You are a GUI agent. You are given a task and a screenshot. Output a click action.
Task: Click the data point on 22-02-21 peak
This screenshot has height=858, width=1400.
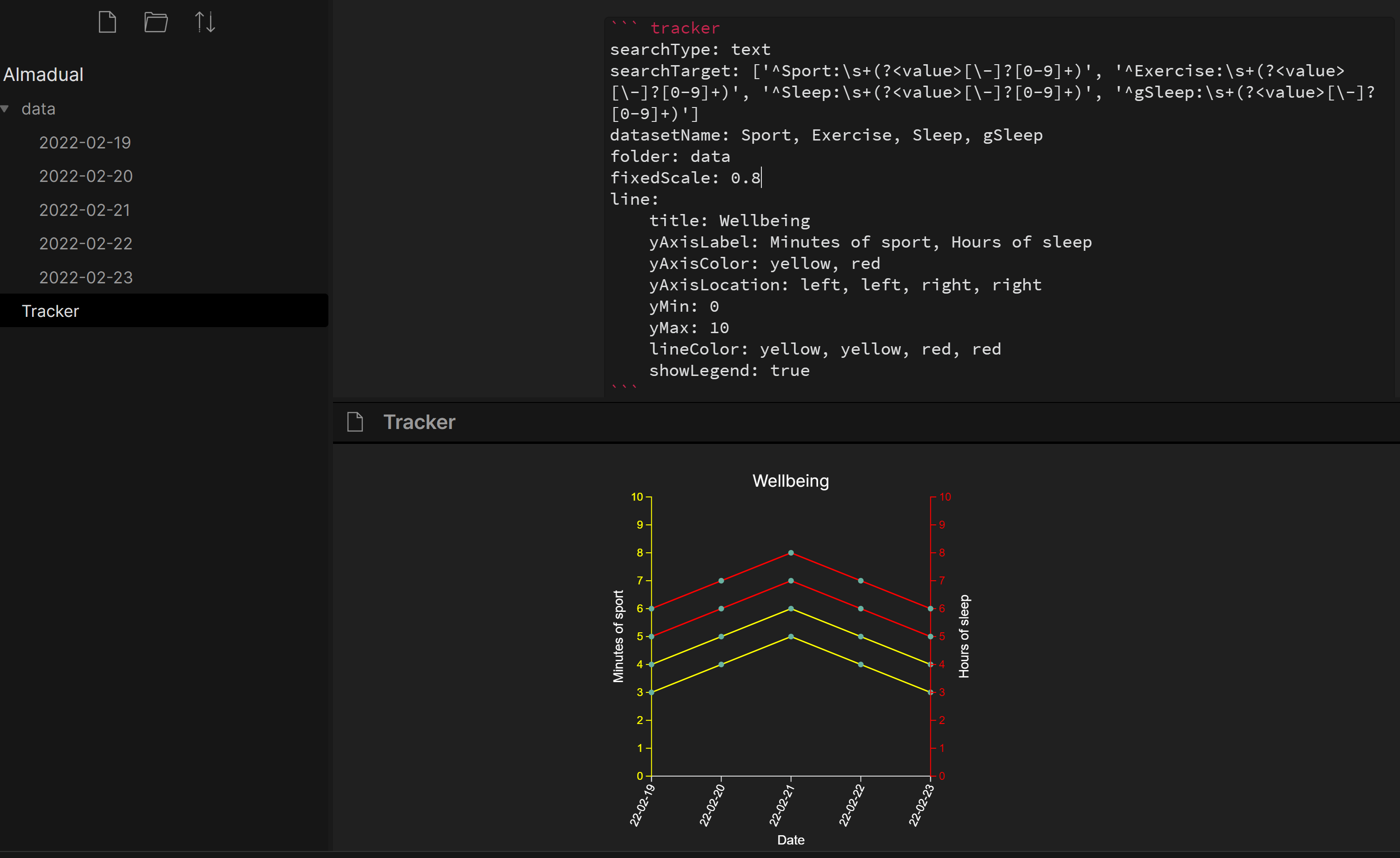tap(790, 552)
